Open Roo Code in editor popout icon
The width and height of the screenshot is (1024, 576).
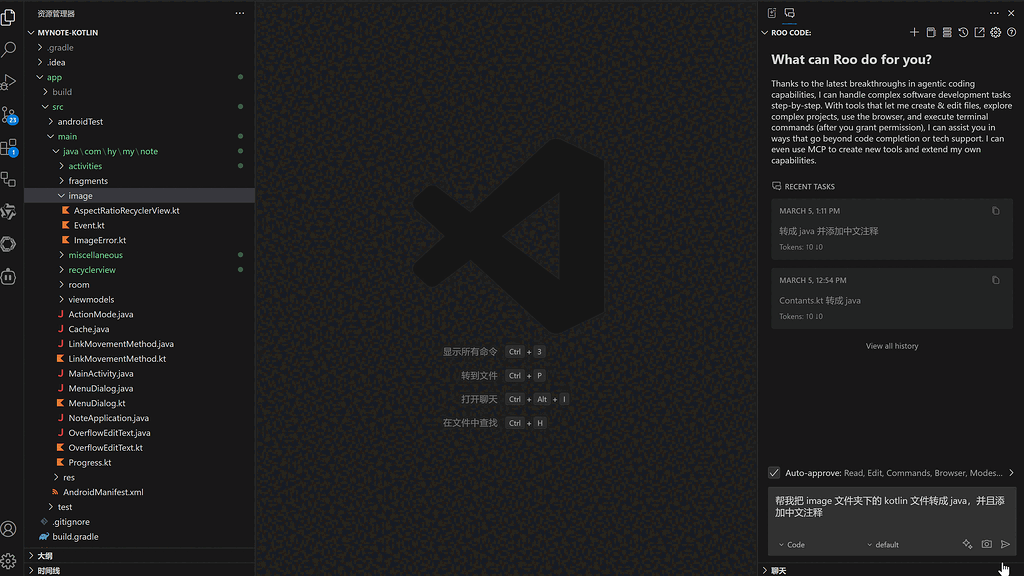pyautogui.click(x=980, y=32)
